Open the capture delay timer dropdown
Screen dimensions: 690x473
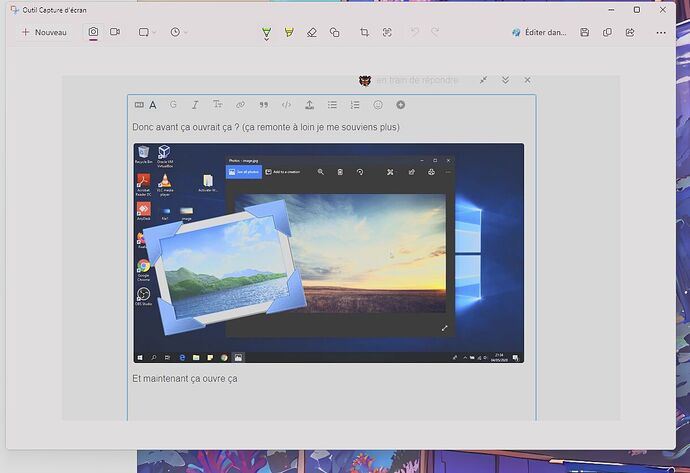(179, 32)
